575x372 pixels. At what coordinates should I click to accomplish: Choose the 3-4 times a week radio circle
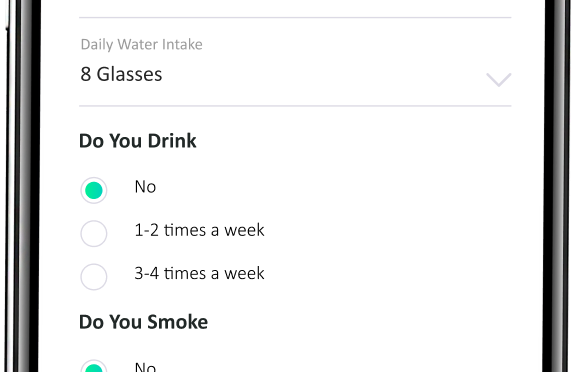point(94,277)
